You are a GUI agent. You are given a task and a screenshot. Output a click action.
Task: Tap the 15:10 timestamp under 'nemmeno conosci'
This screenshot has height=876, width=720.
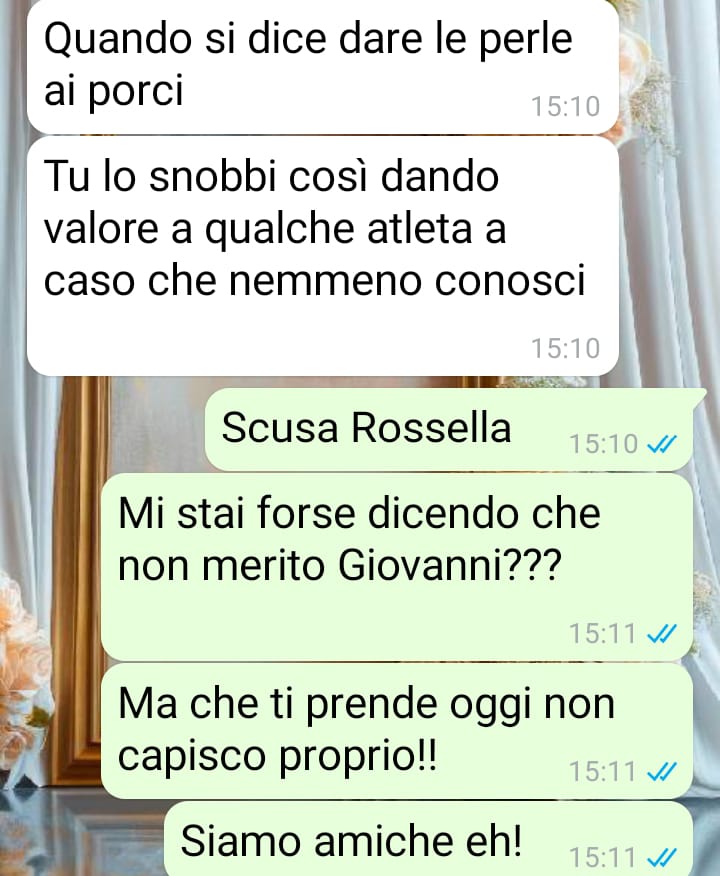point(565,349)
